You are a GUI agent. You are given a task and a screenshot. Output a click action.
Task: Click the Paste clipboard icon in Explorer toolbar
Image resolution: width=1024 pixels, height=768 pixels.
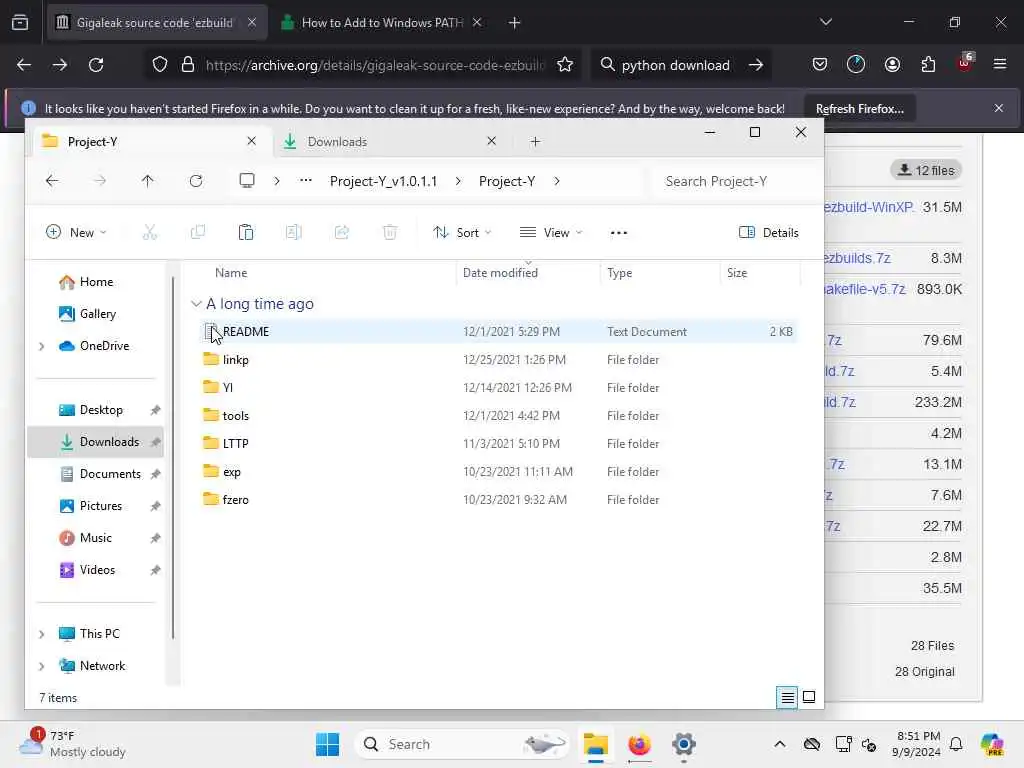coord(246,232)
